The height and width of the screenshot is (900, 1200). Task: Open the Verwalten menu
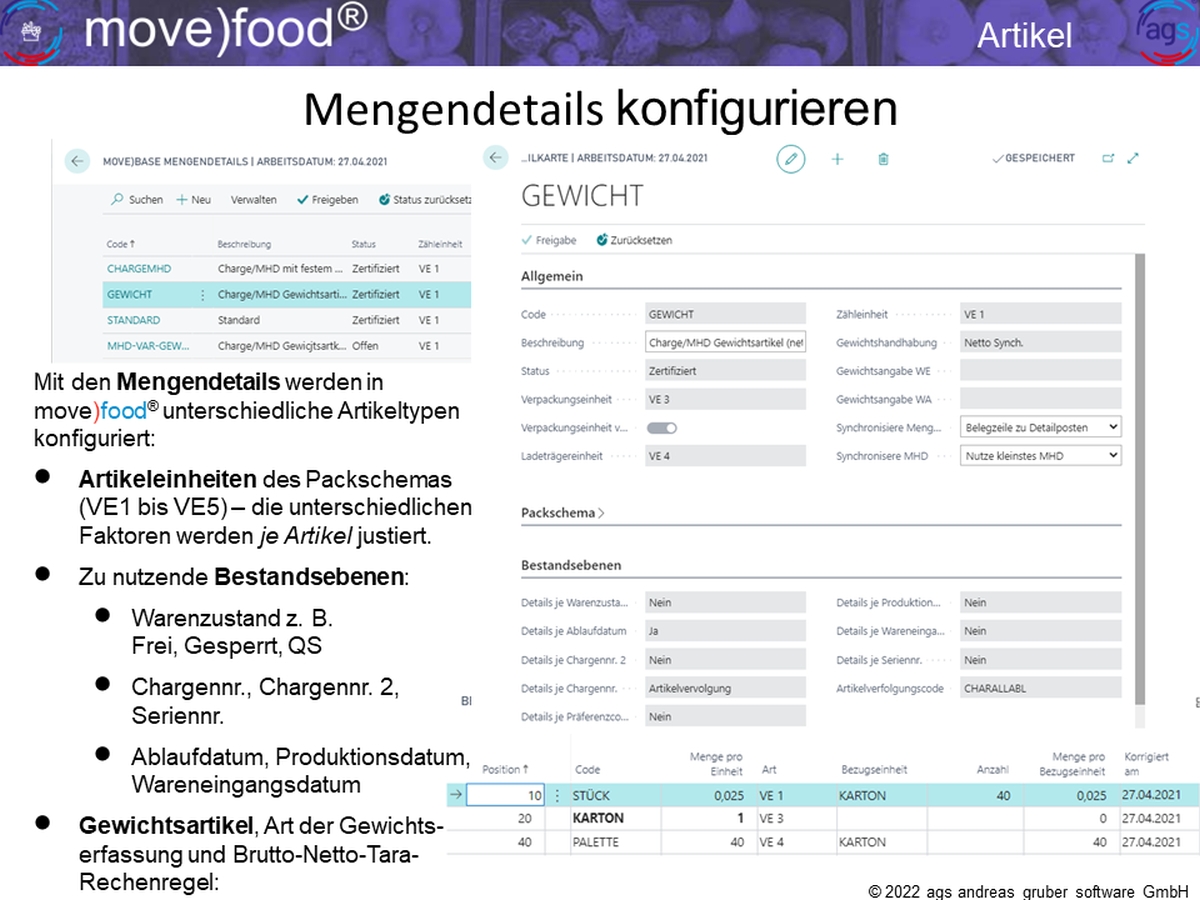(254, 200)
